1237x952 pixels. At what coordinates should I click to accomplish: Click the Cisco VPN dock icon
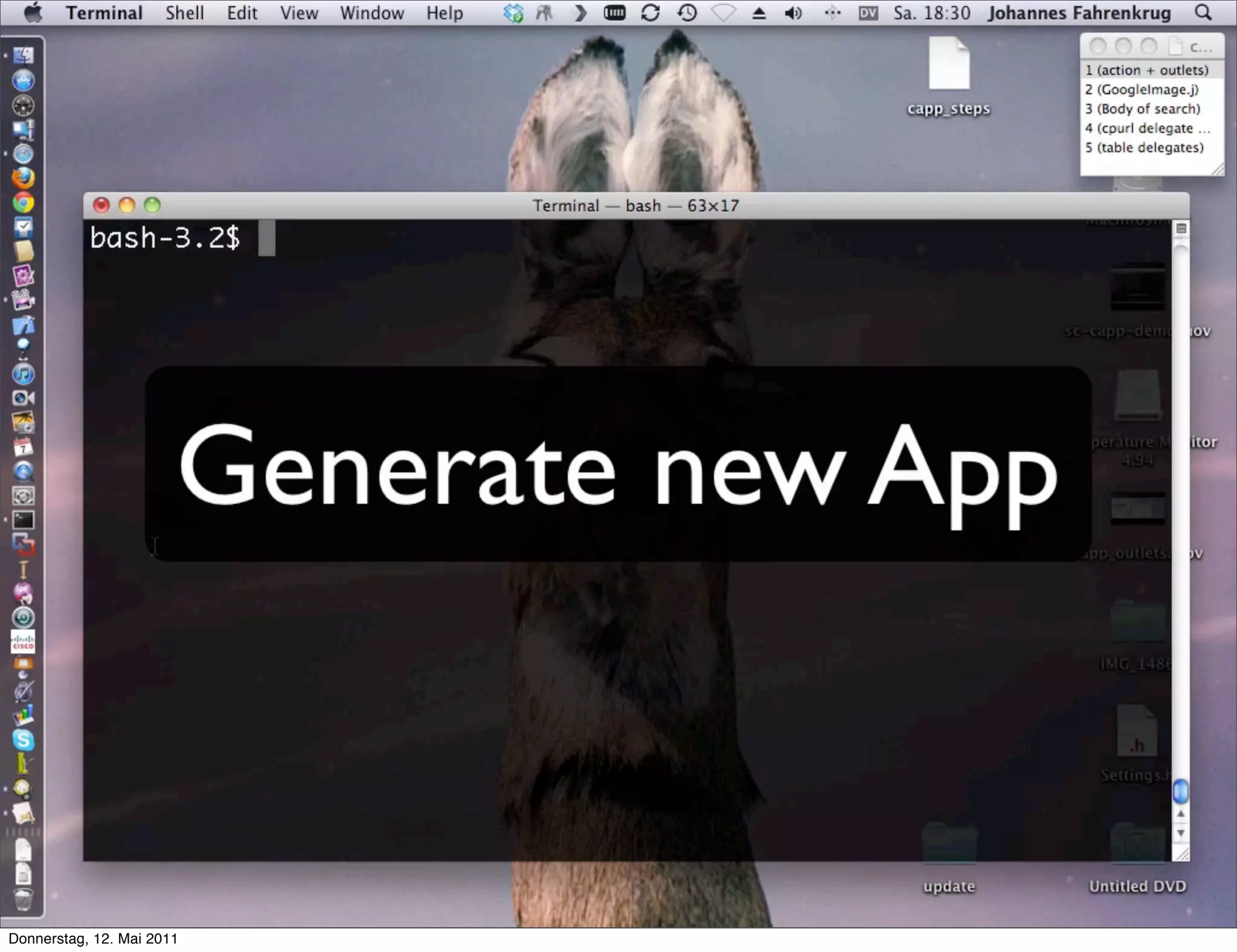point(23,642)
